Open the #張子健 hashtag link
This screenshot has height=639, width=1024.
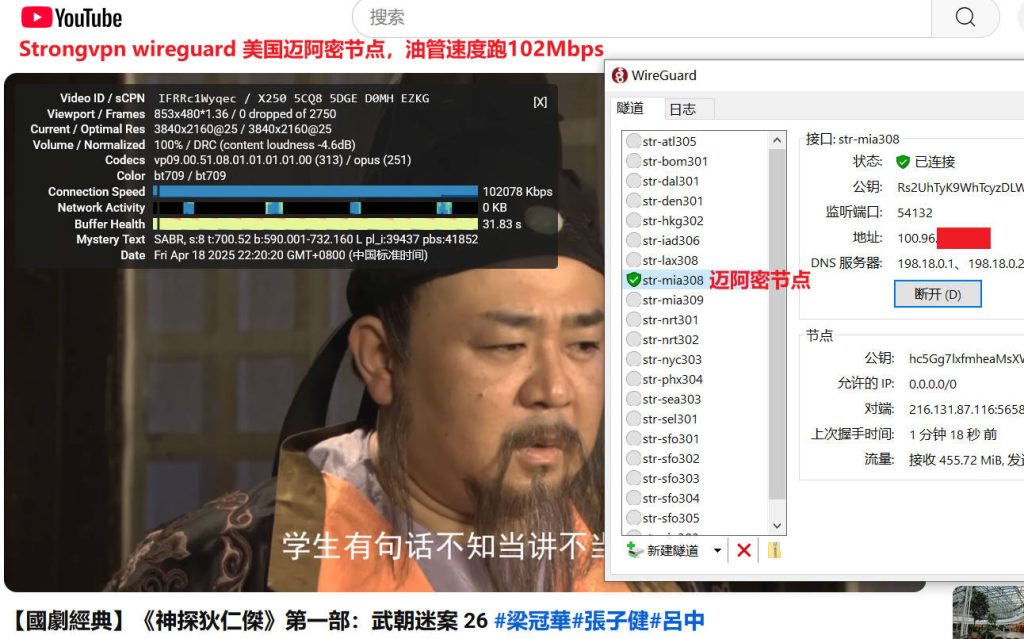point(610,620)
